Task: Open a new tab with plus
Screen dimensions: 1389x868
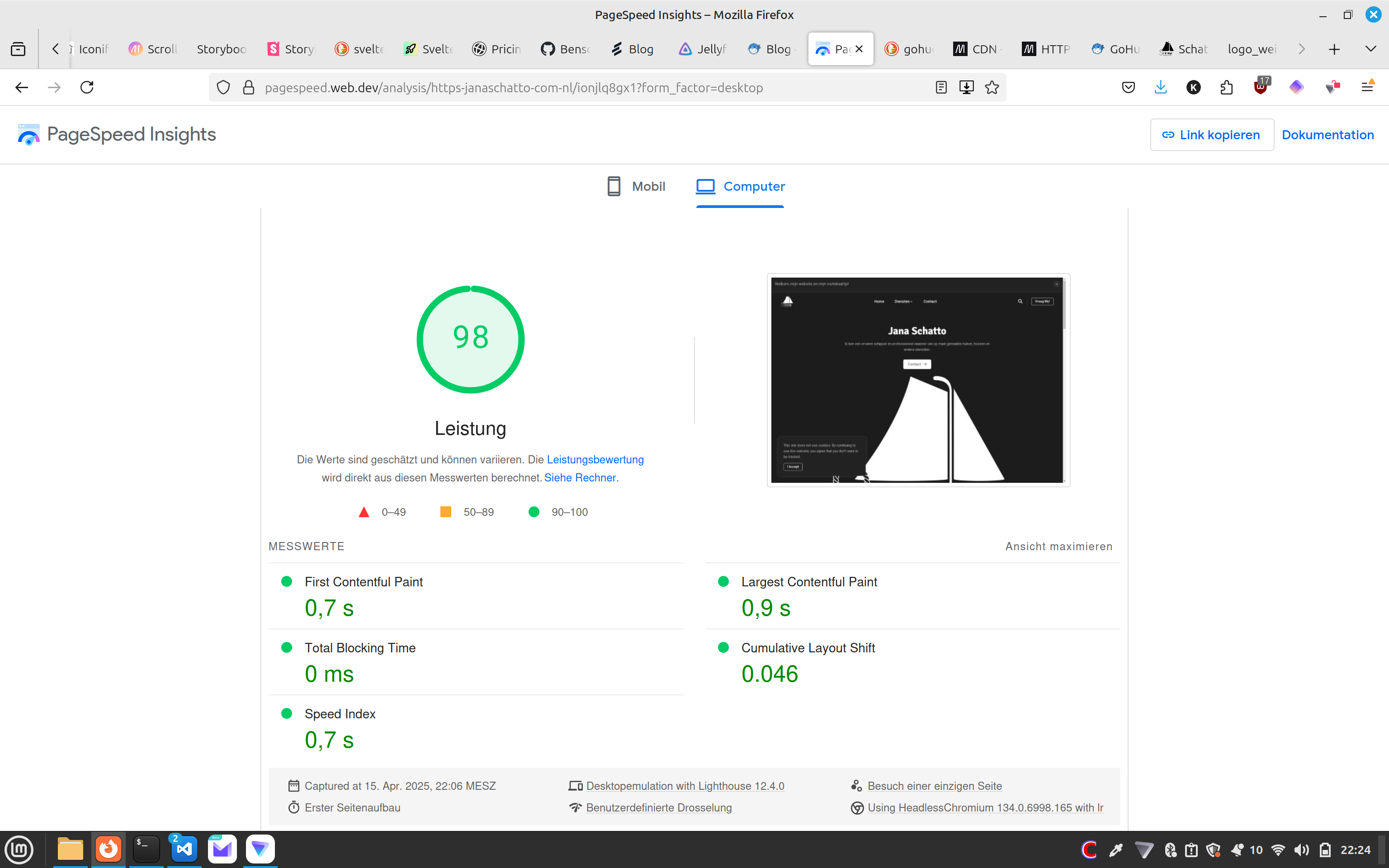Action: point(1334,49)
